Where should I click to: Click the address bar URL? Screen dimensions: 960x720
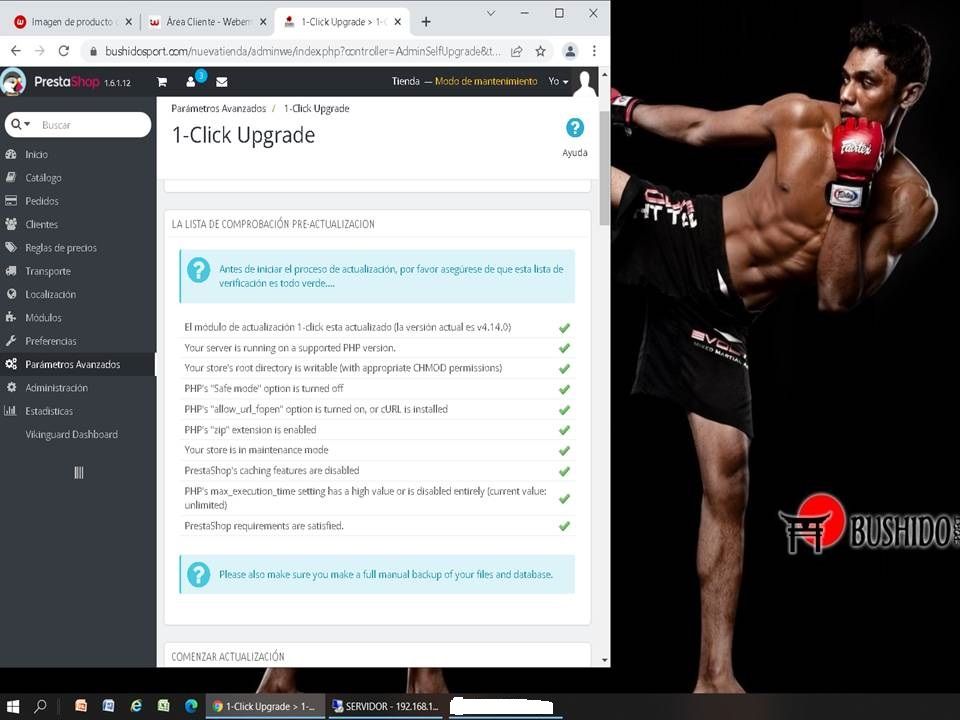coord(302,51)
